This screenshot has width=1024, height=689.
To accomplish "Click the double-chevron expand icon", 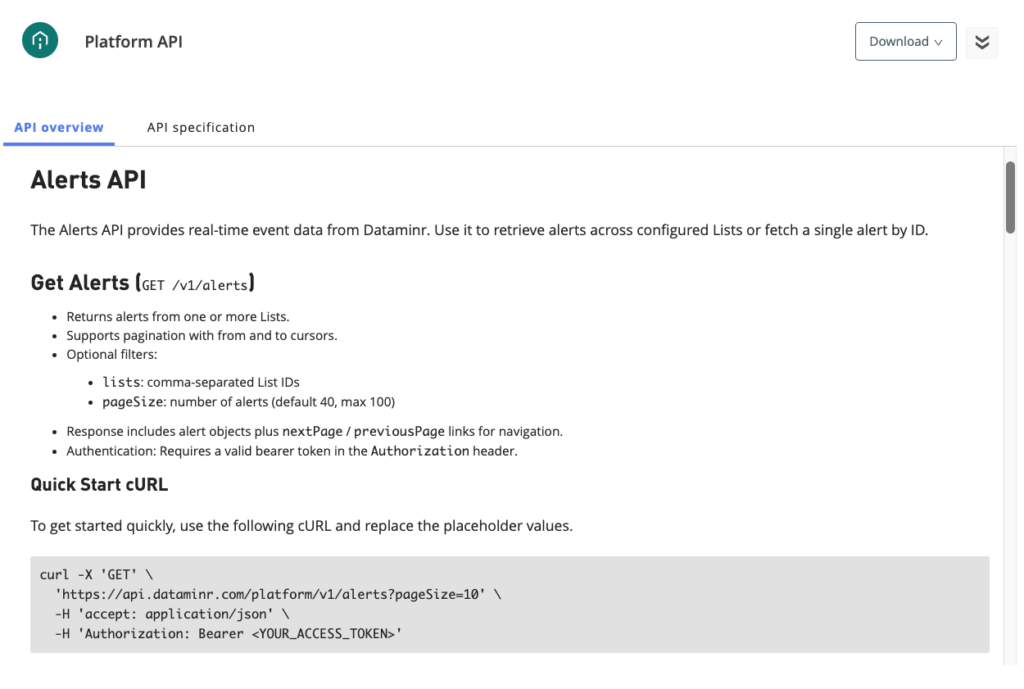I will coord(982,42).
